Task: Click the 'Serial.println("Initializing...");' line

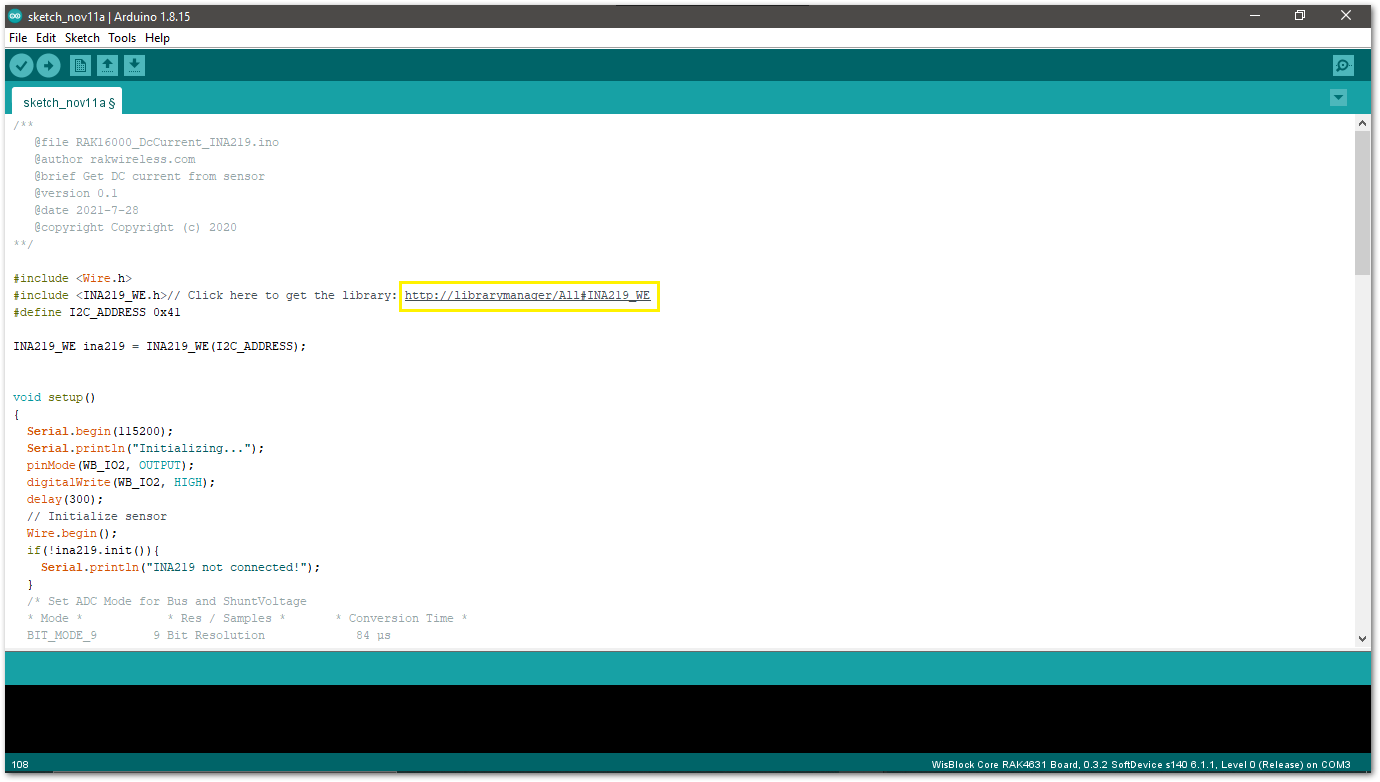Action: [146, 448]
